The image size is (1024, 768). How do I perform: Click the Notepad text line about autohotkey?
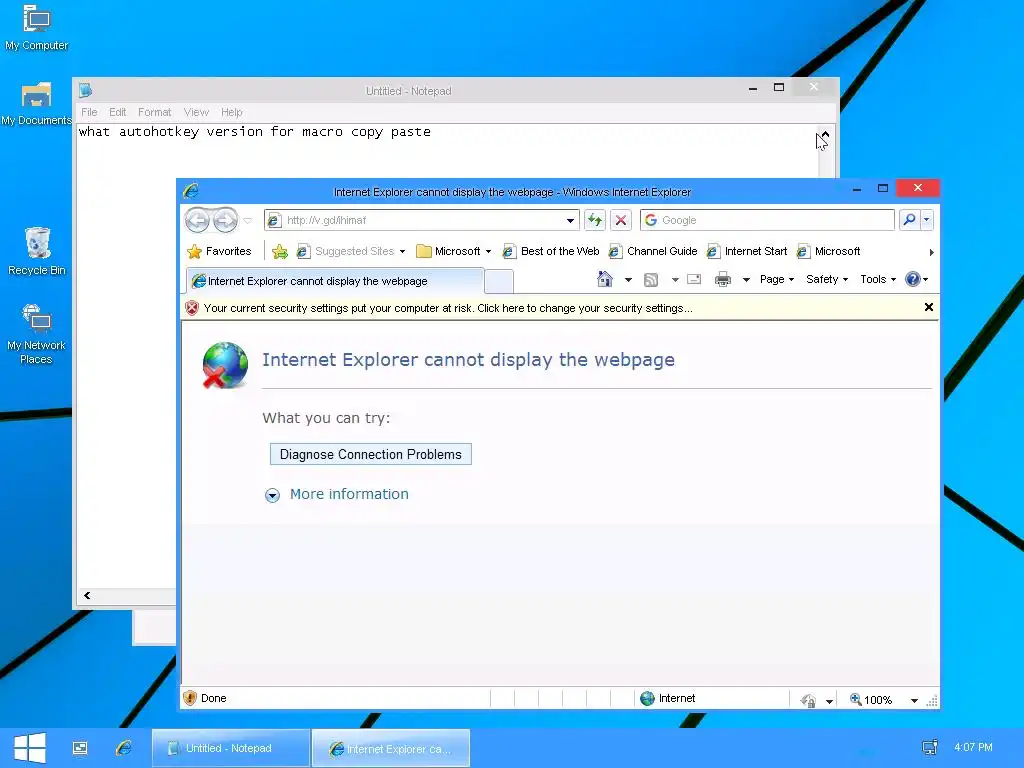[x=255, y=132]
